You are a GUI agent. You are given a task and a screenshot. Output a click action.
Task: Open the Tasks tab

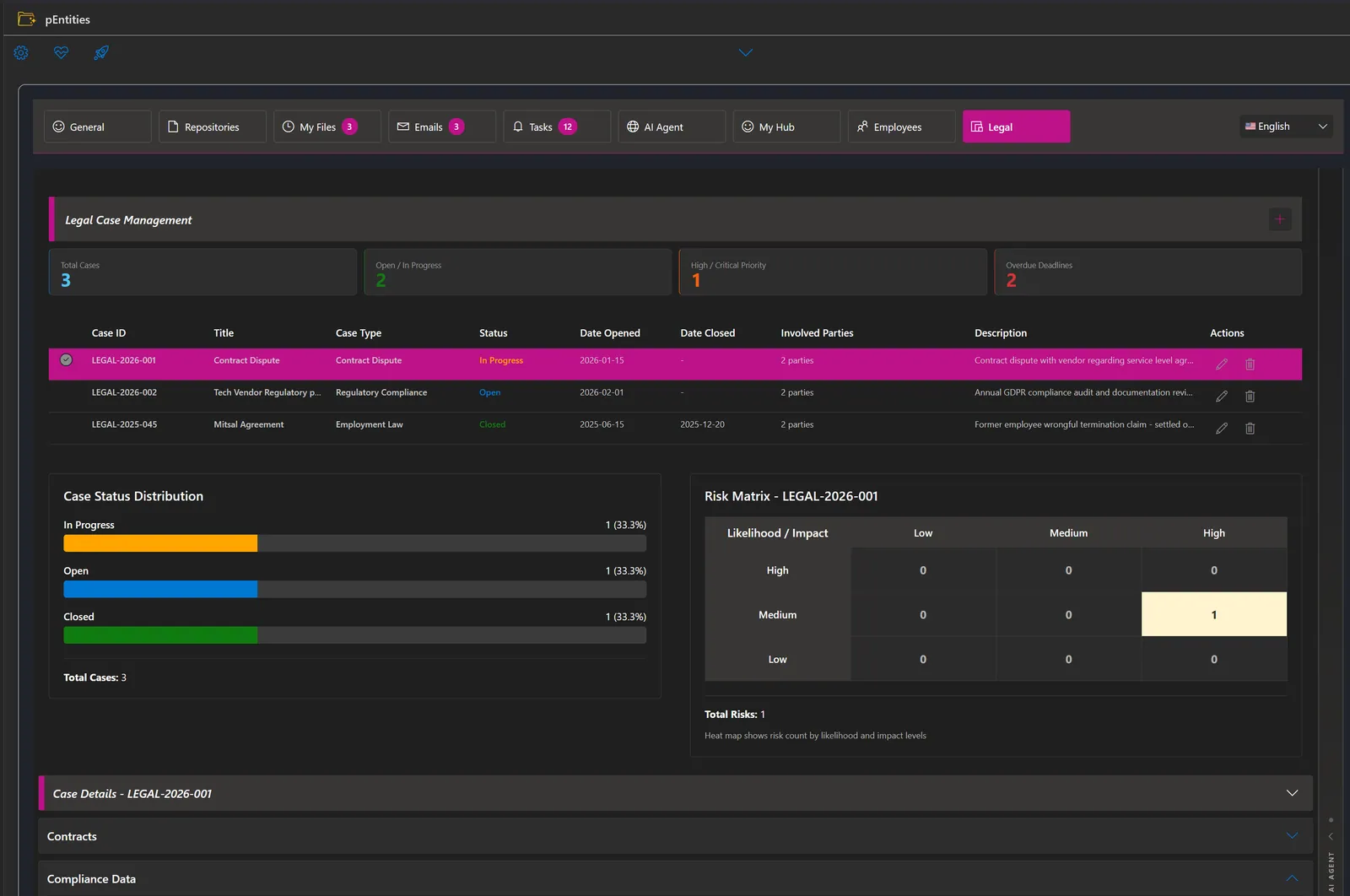pyautogui.click(x=557, y=127)
